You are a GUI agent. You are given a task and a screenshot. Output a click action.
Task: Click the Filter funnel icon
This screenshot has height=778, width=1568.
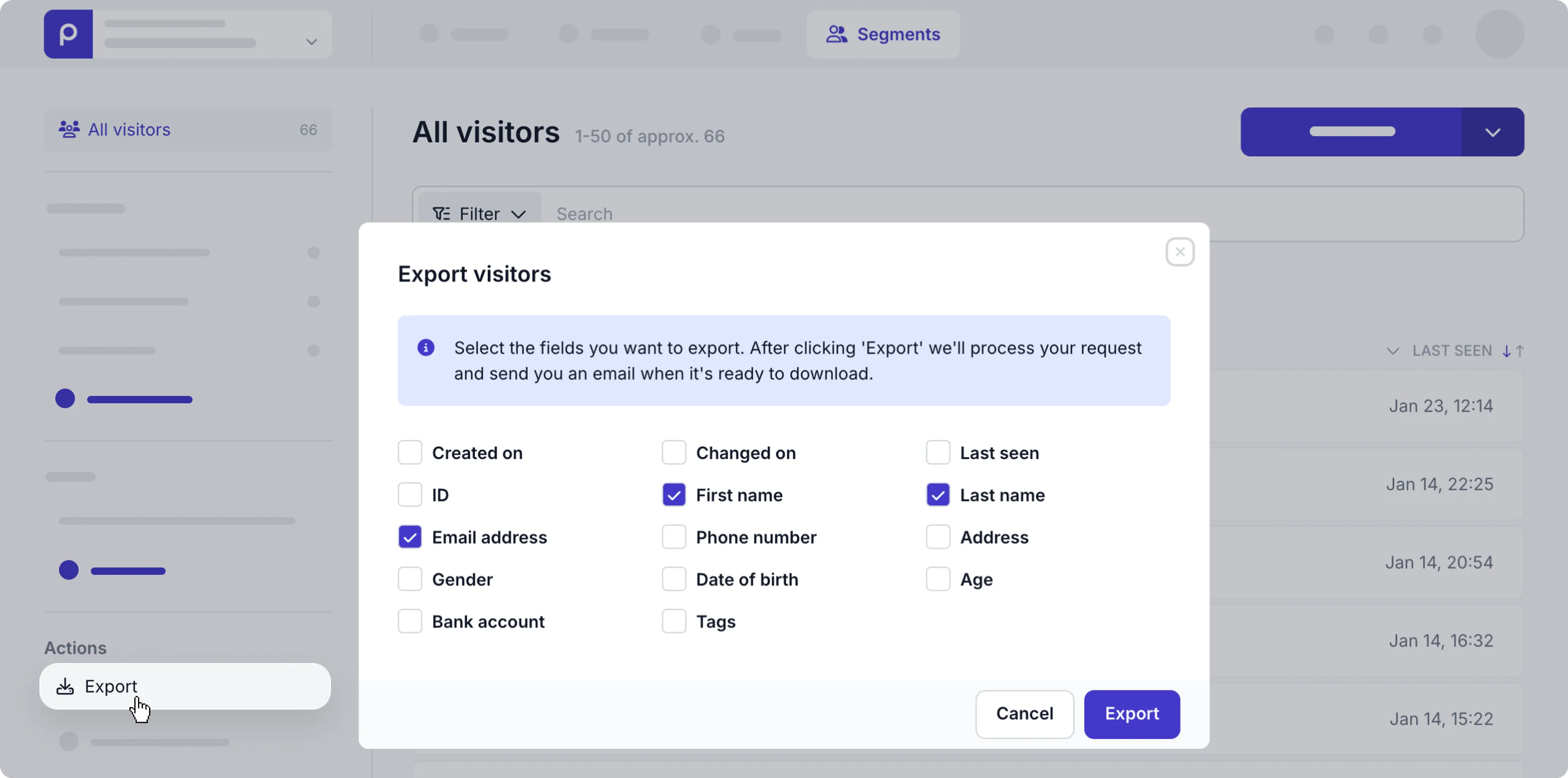pos(442,214)
